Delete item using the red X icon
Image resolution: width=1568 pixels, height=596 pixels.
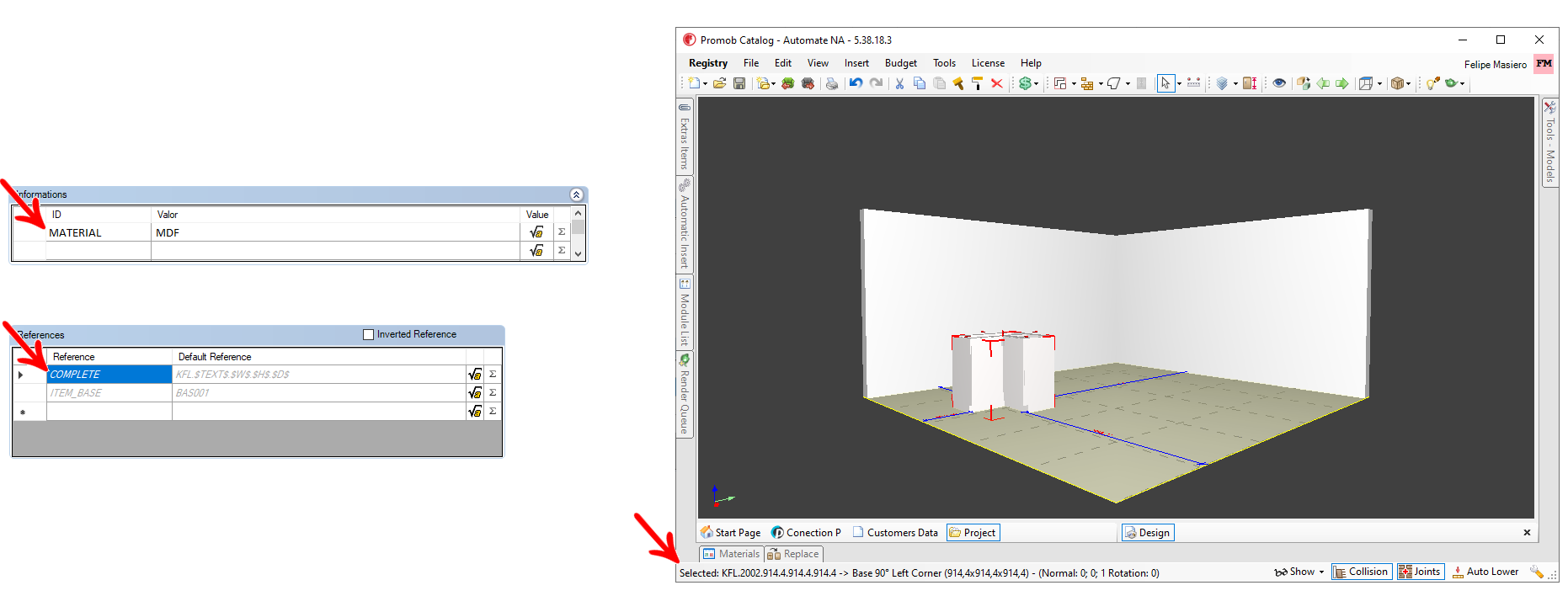[x=997, y=83]
